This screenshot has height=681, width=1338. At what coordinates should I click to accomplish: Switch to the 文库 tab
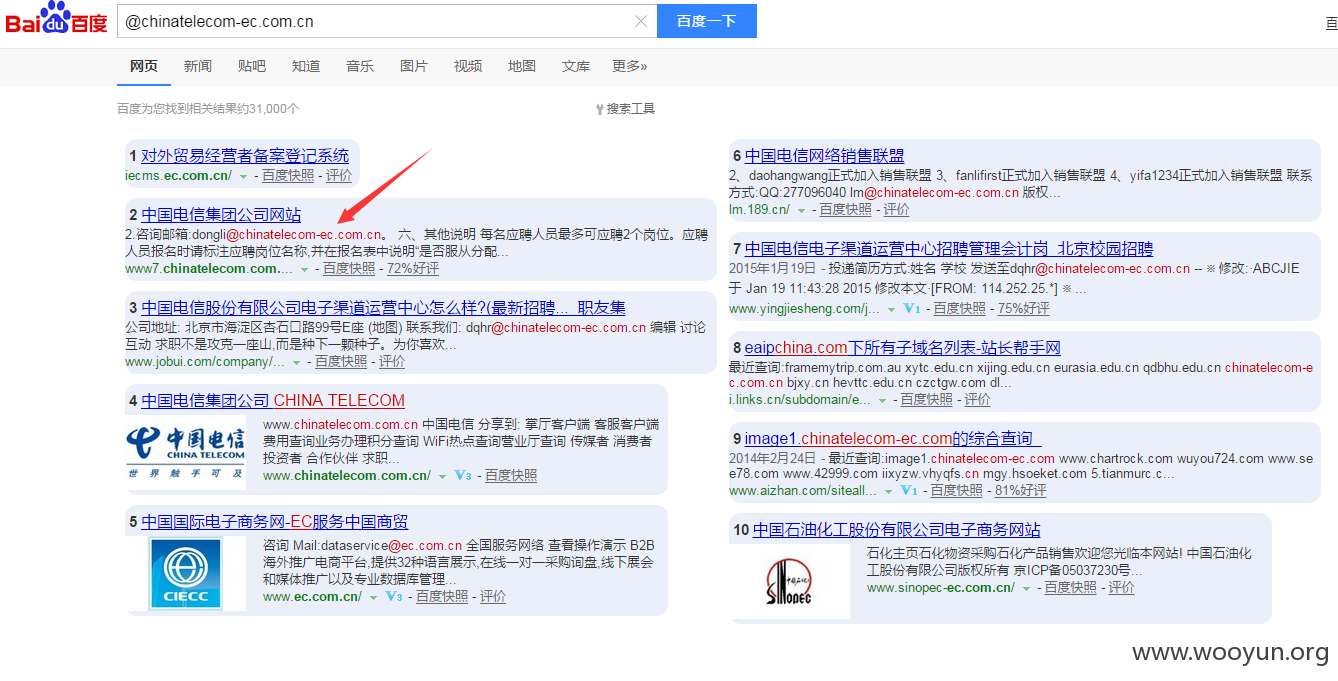click(x=576, y=66)
